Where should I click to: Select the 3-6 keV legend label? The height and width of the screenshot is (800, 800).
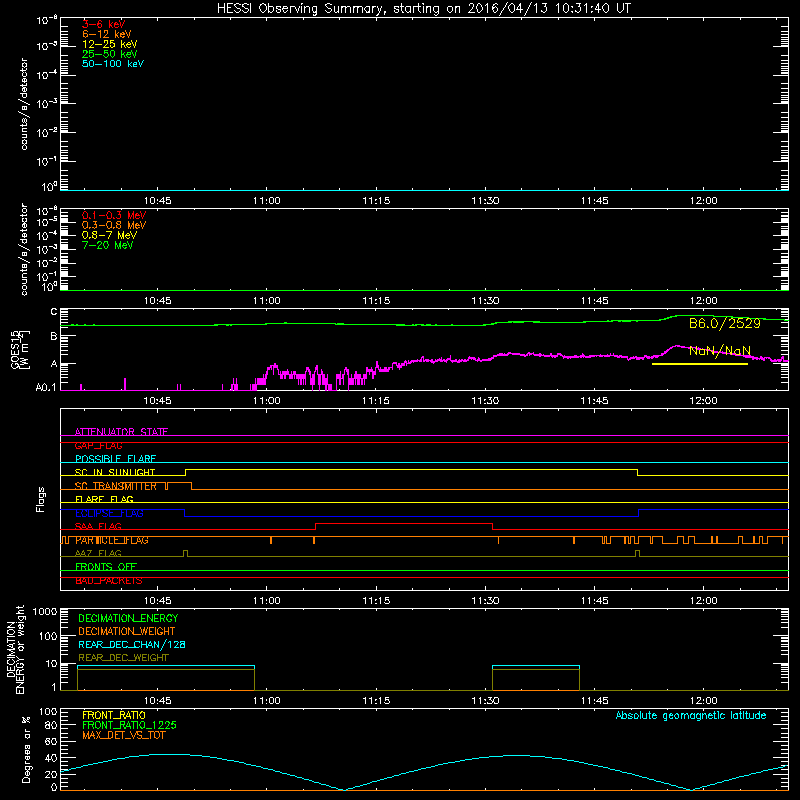coord(104,24)
